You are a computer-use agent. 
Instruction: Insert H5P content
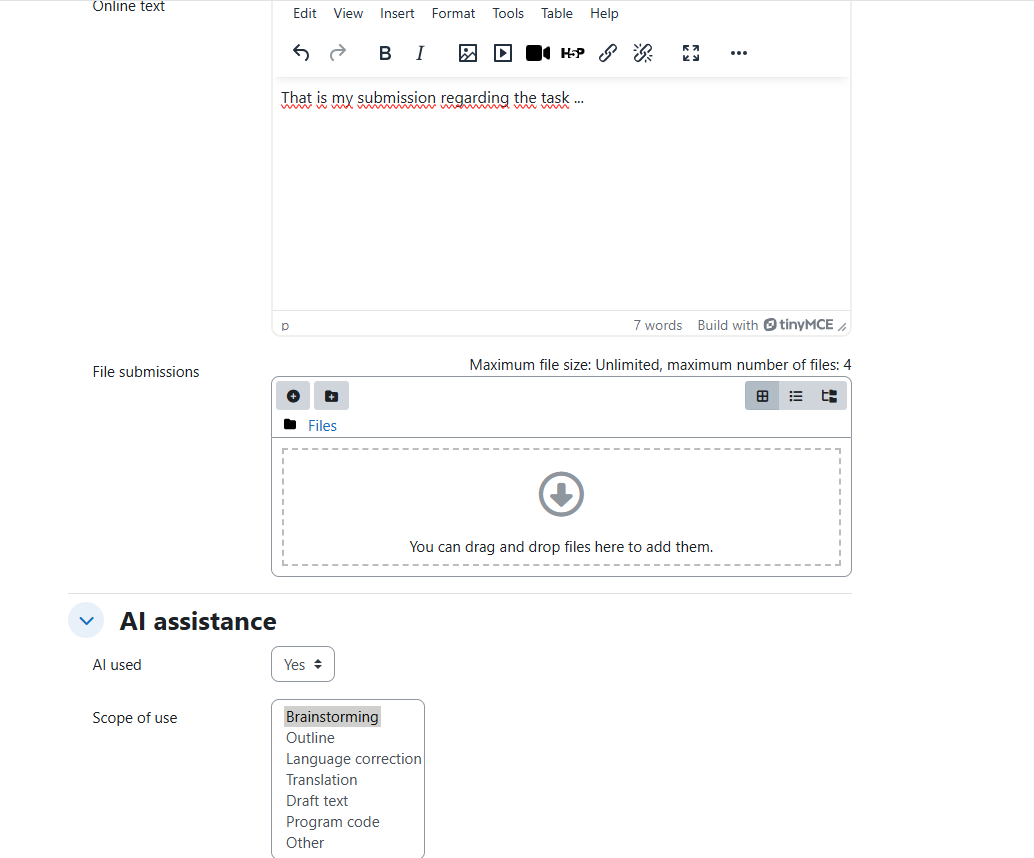tap(572, 53)
